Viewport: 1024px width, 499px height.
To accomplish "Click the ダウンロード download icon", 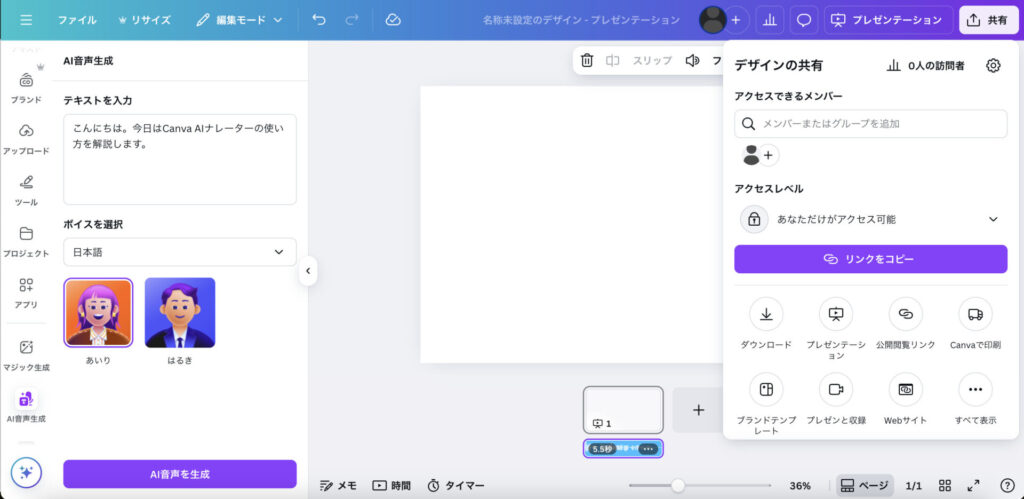I will click(x=766, y=314).
